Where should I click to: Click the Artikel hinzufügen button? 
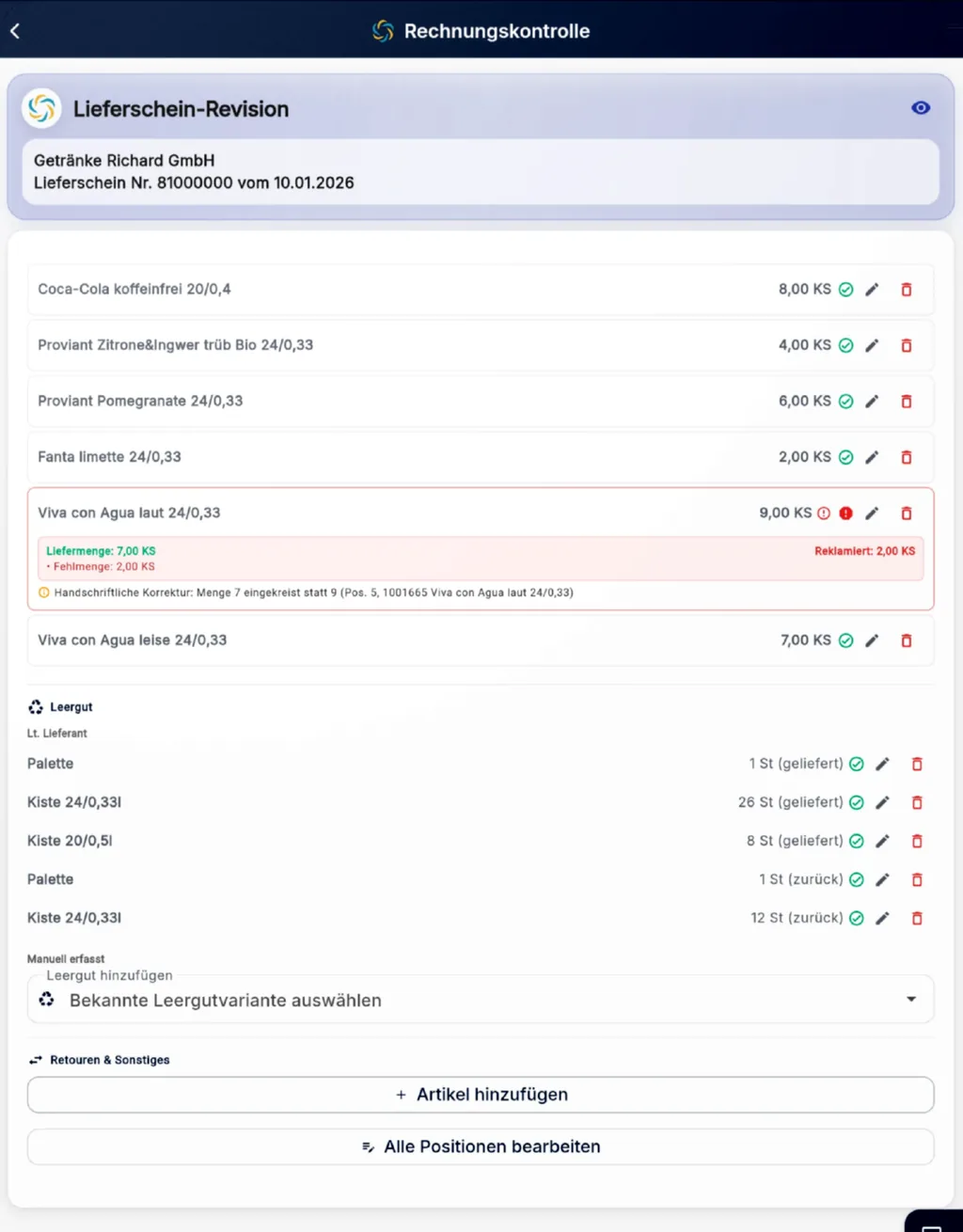point(481,1095)
